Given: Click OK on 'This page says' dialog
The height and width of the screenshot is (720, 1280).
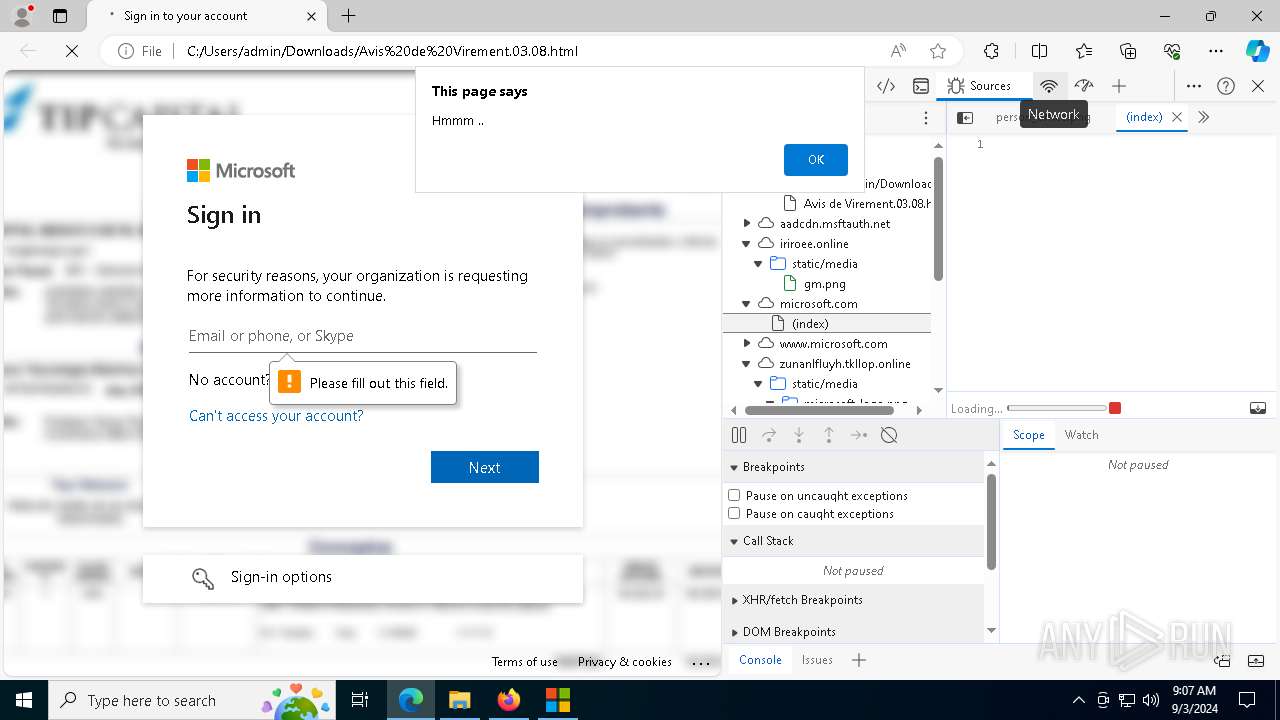Looking at the screenshot, I should click(816, 160).
